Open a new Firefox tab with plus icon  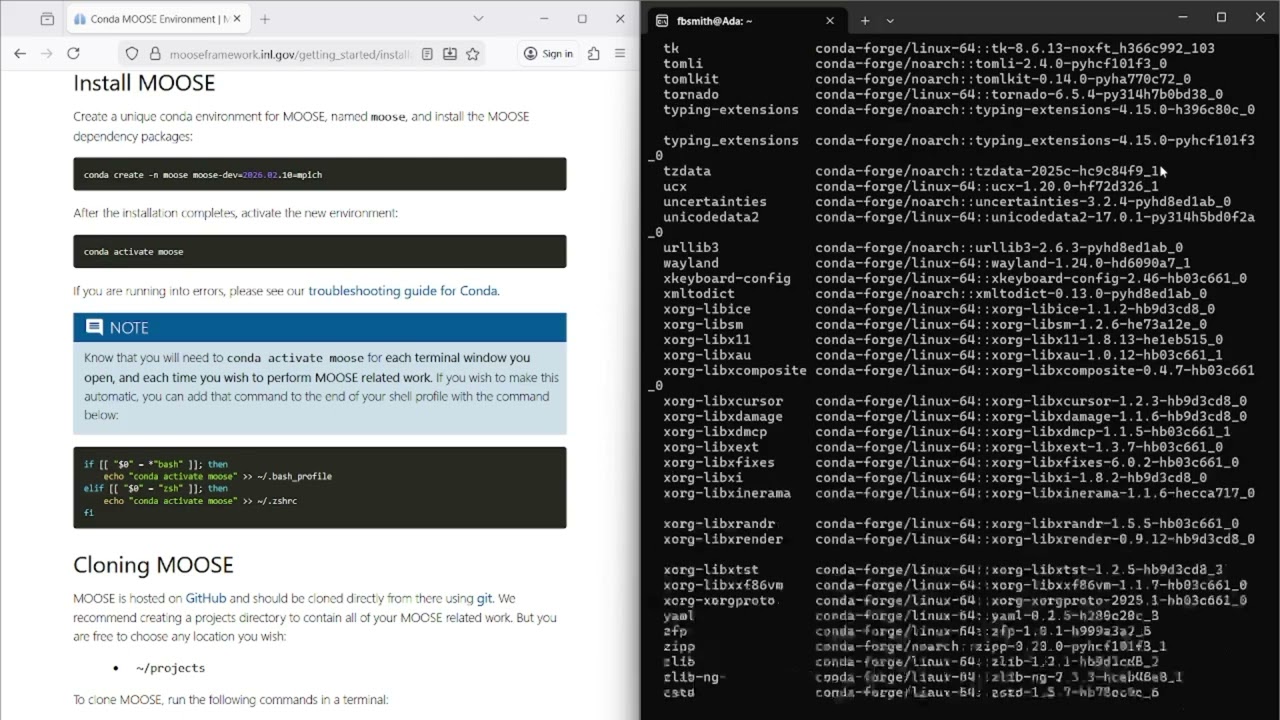pos(264,19)
